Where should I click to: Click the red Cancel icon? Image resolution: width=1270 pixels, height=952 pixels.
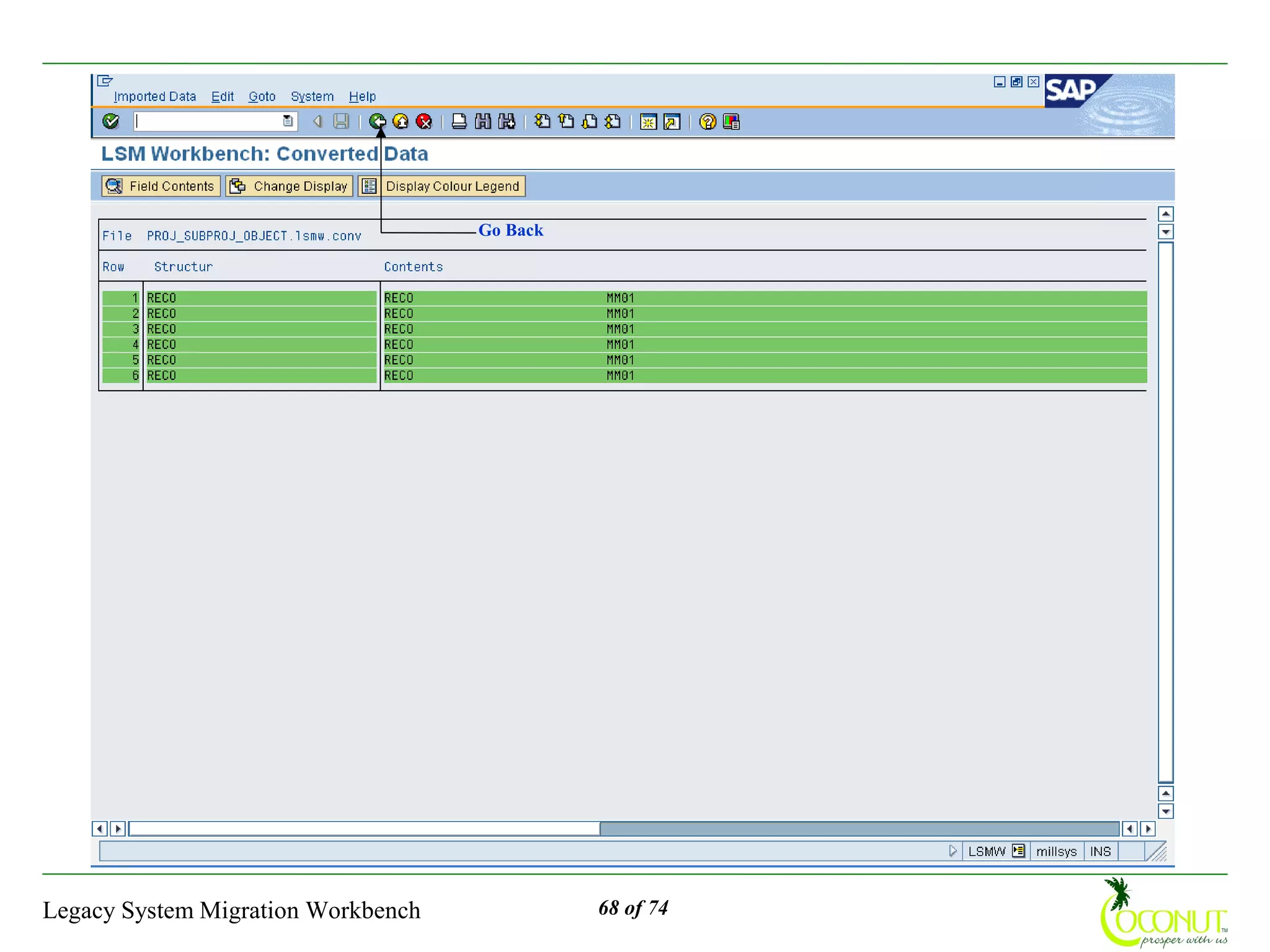424,121
